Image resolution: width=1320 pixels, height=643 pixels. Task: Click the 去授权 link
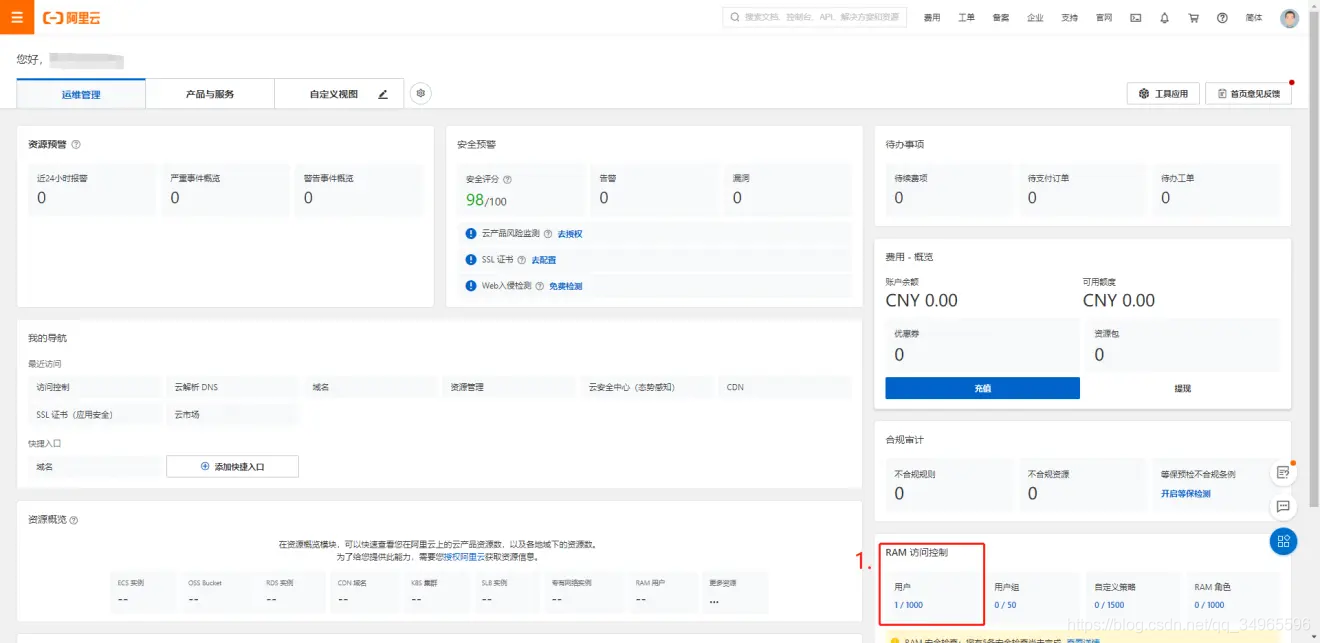(570, 234)
